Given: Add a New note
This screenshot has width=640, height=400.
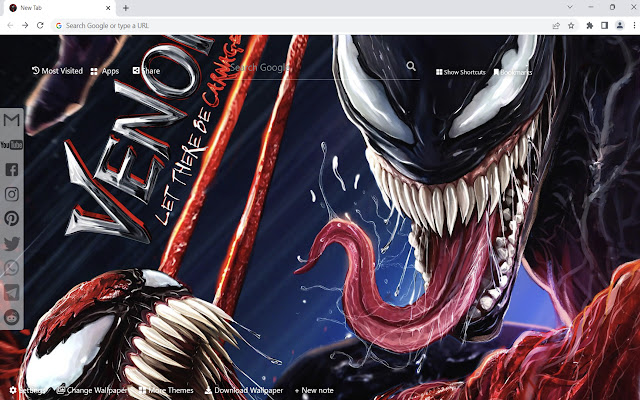Looking at the screenshot, I should click(314, 391).
